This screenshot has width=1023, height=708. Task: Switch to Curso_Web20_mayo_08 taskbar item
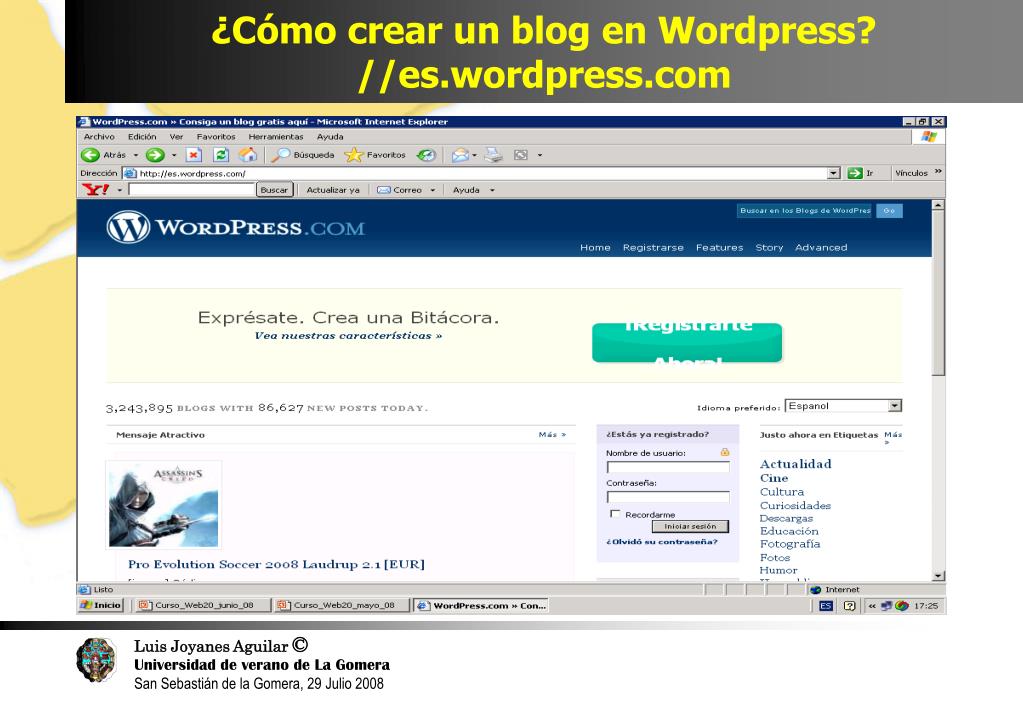[x=342, y=605]
